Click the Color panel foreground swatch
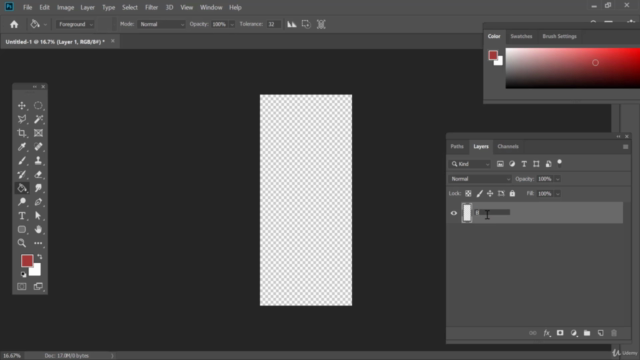The width and height of the screenshot is (640, 360). [x=493, y=55]
